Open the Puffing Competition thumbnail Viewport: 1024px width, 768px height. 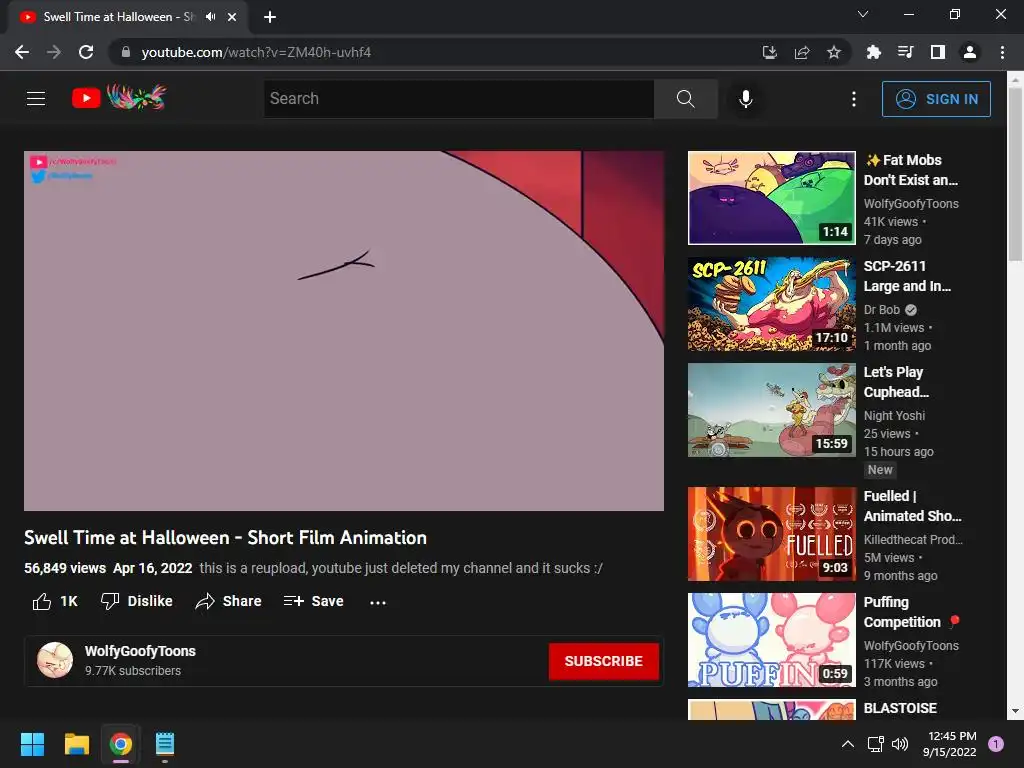(x=772, y=639)
